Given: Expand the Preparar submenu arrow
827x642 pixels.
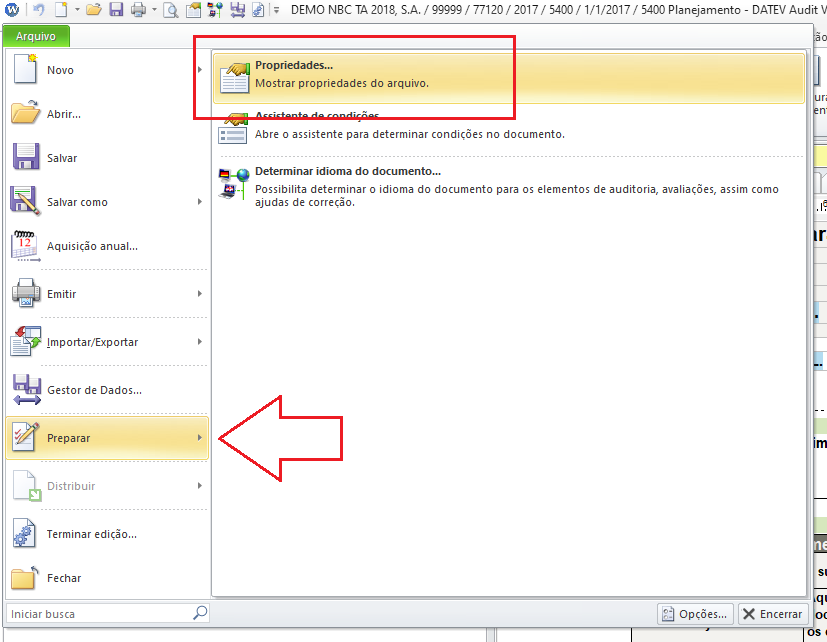Looking at the screenshot, I should point(200,437).
